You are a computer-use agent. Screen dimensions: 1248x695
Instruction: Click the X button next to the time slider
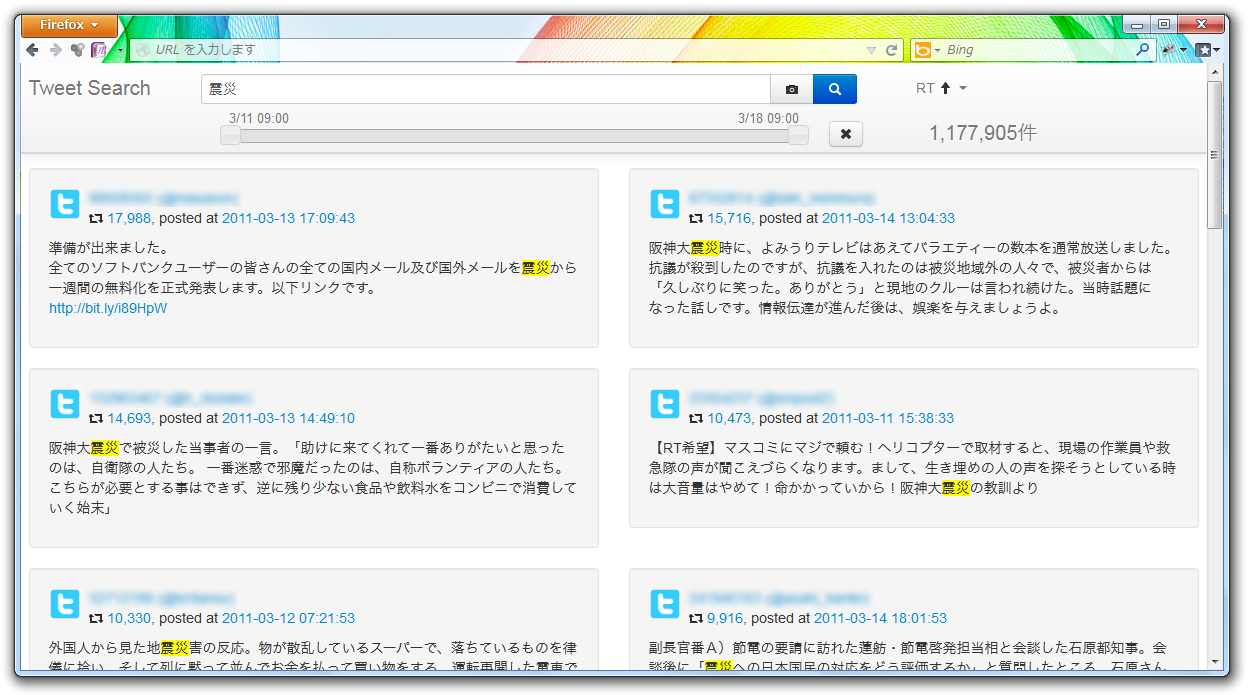(846, 134)
